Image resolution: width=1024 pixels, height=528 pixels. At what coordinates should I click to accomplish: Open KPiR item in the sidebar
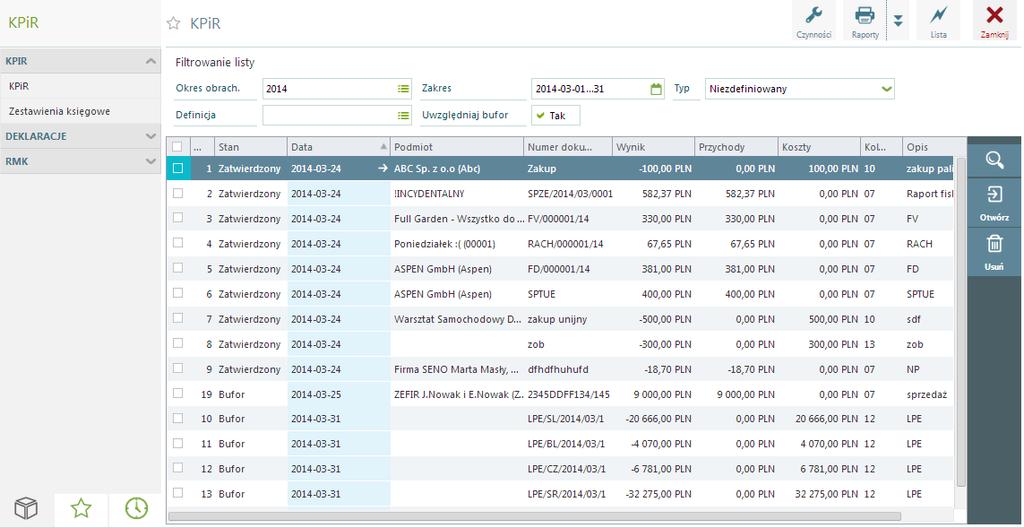tap(80, 86)
